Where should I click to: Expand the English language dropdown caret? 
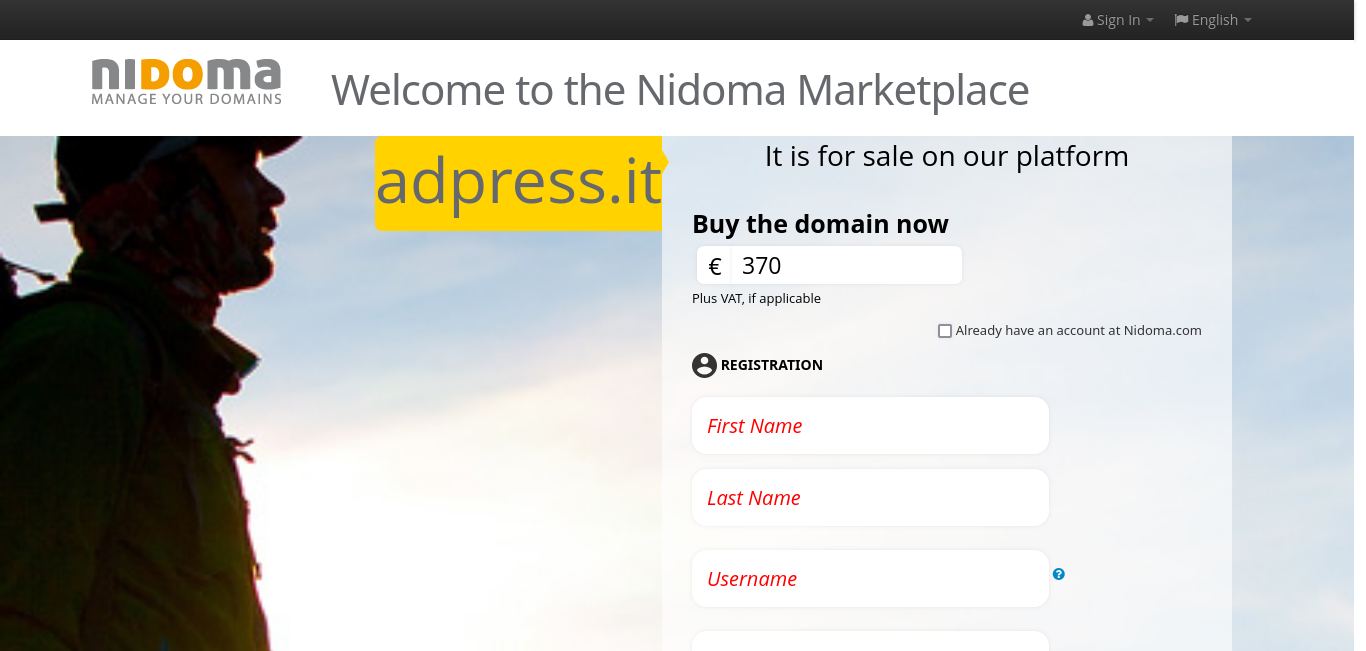[1248, 20]
